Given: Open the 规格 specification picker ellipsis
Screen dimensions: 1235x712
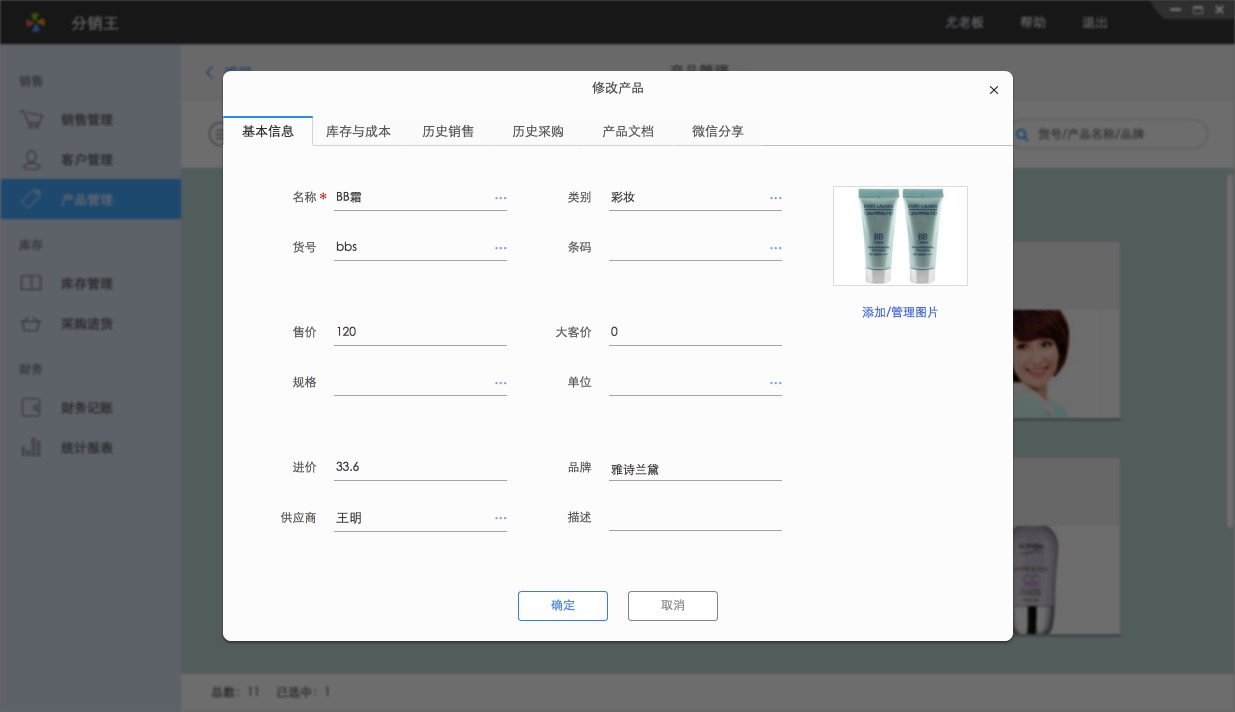Looking at the screenshot, I should pos(500,383).
